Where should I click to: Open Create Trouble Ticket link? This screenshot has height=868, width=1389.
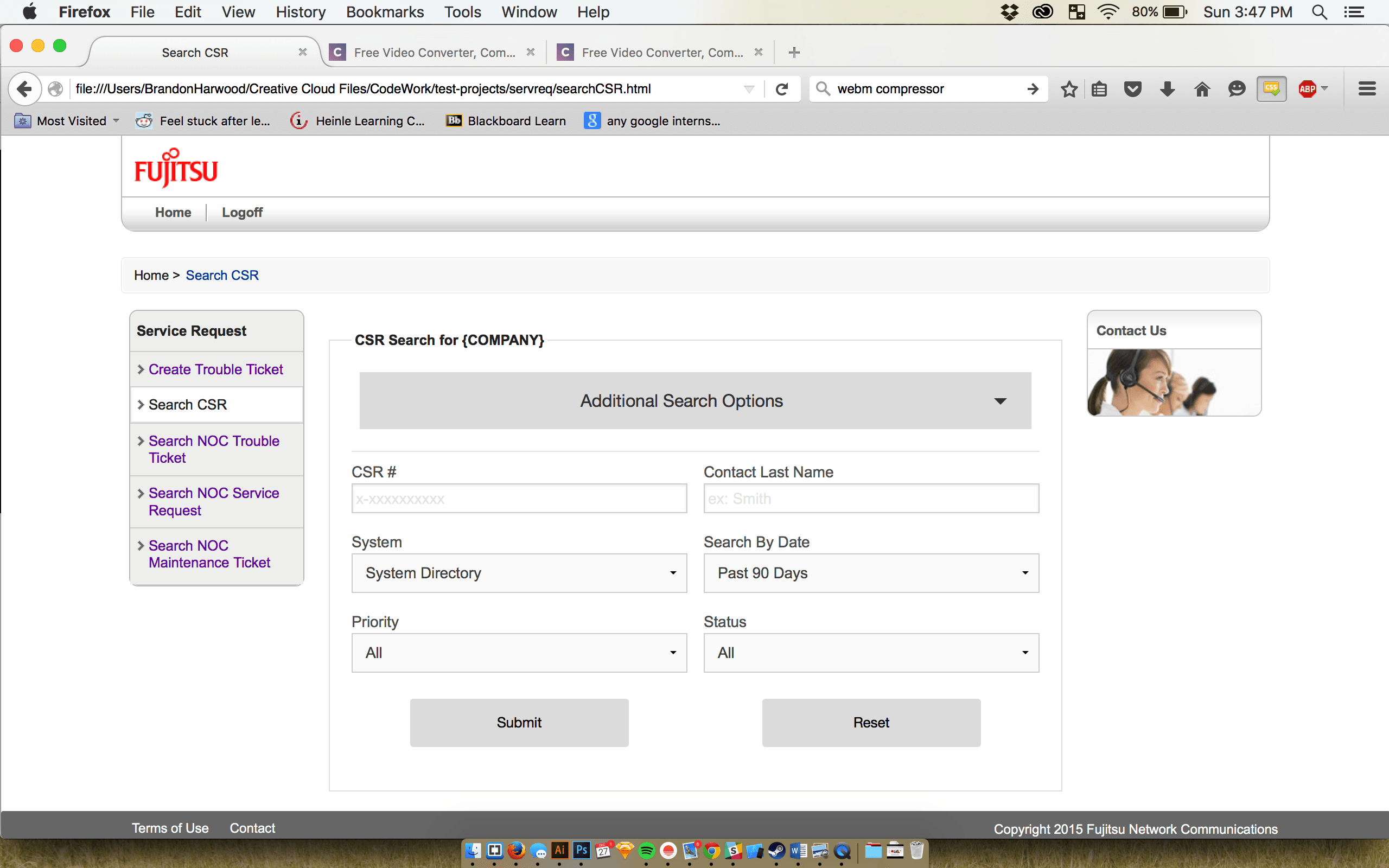215,369
